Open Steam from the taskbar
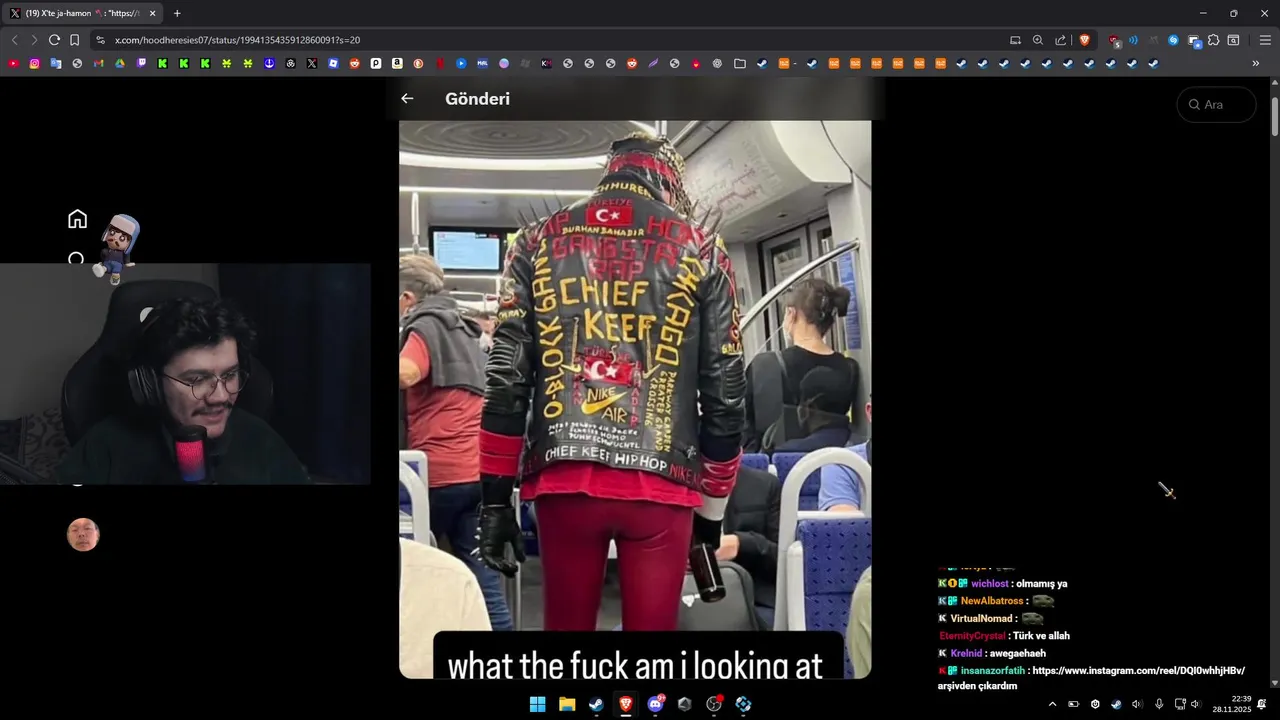1280x720 pixels. click(x=596, y=704)
